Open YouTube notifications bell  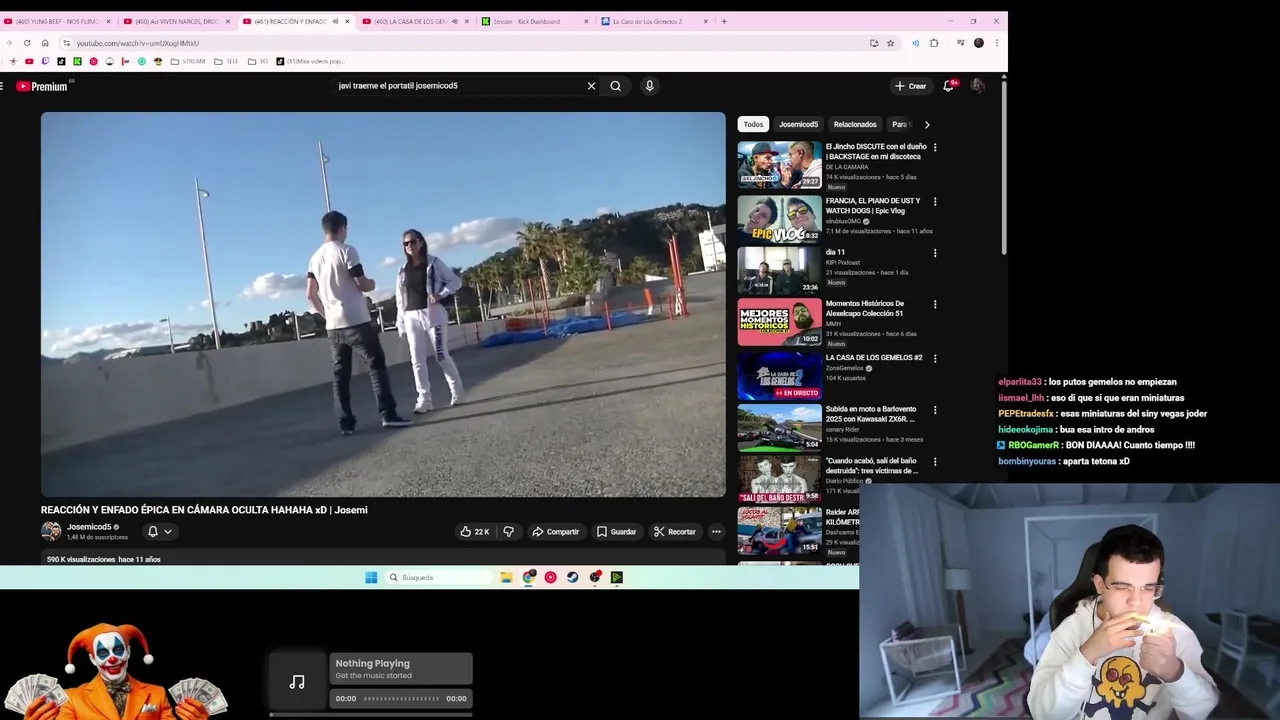coord(948,86)
